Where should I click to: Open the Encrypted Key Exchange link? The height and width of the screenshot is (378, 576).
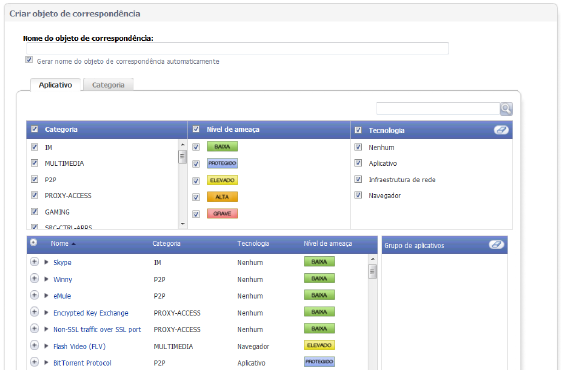pyautogui.click(x=91, y=313)
